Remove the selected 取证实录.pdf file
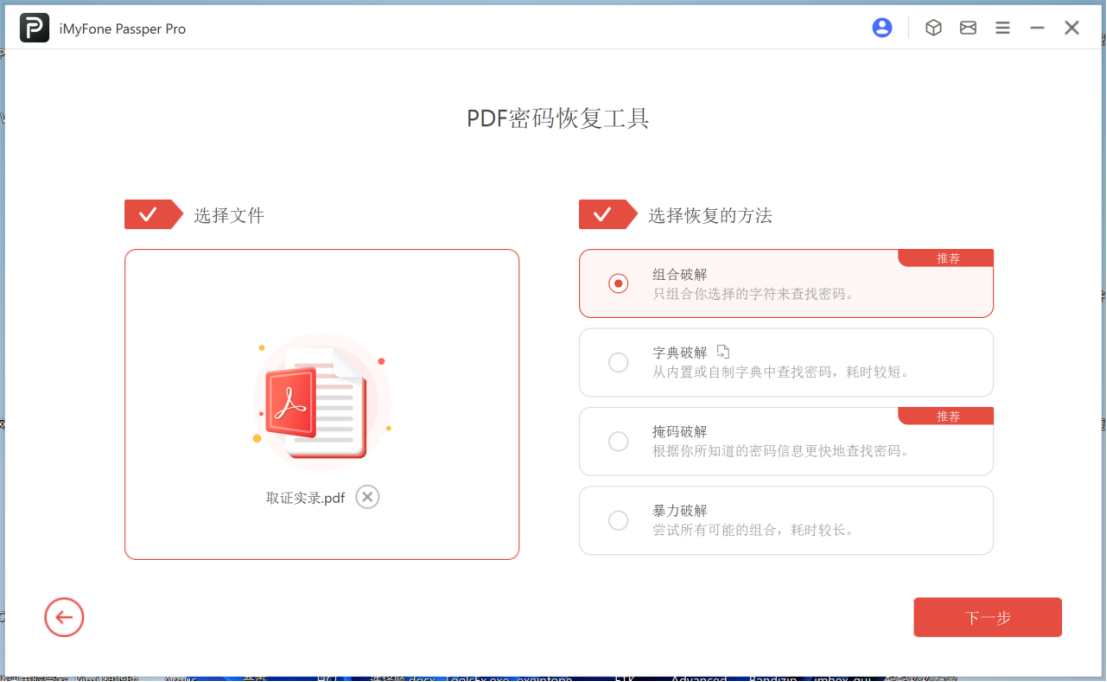 367,497
